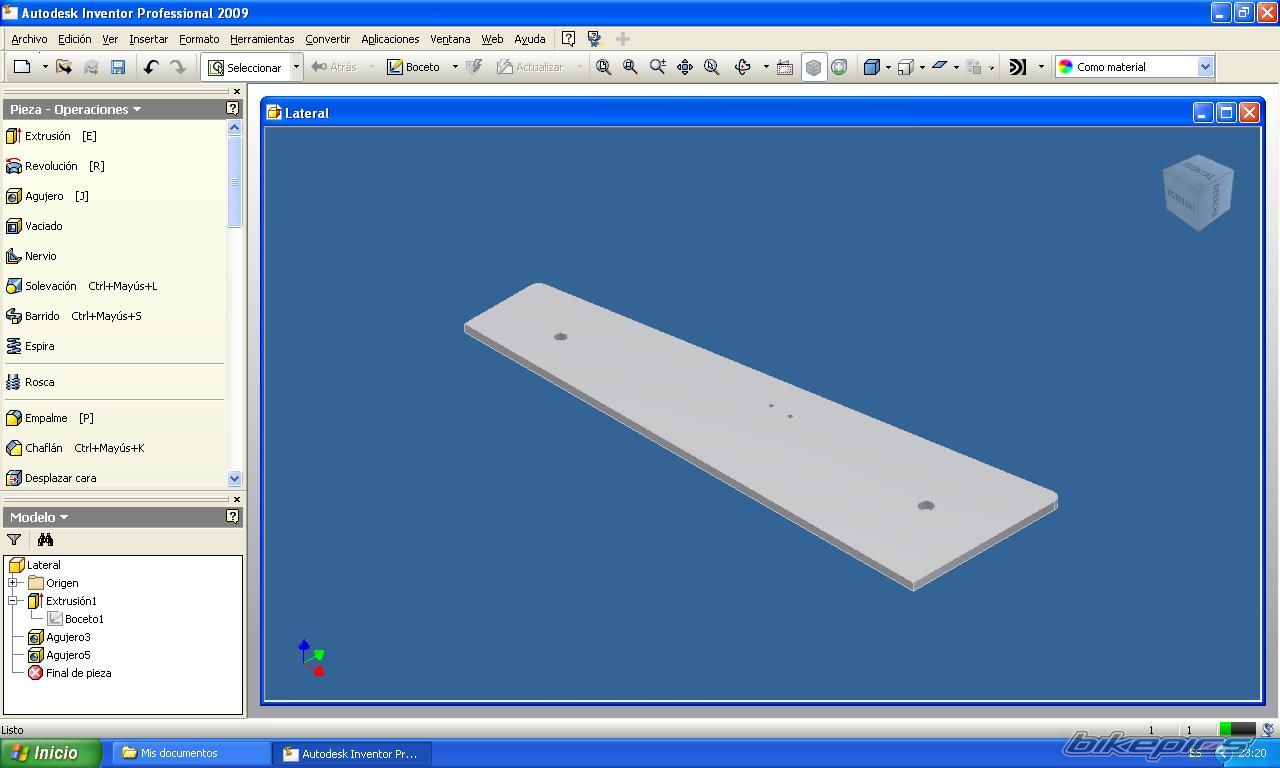Click the operations panel scrollbar up arrow
1280x768 pixels.
coord(235,128)
